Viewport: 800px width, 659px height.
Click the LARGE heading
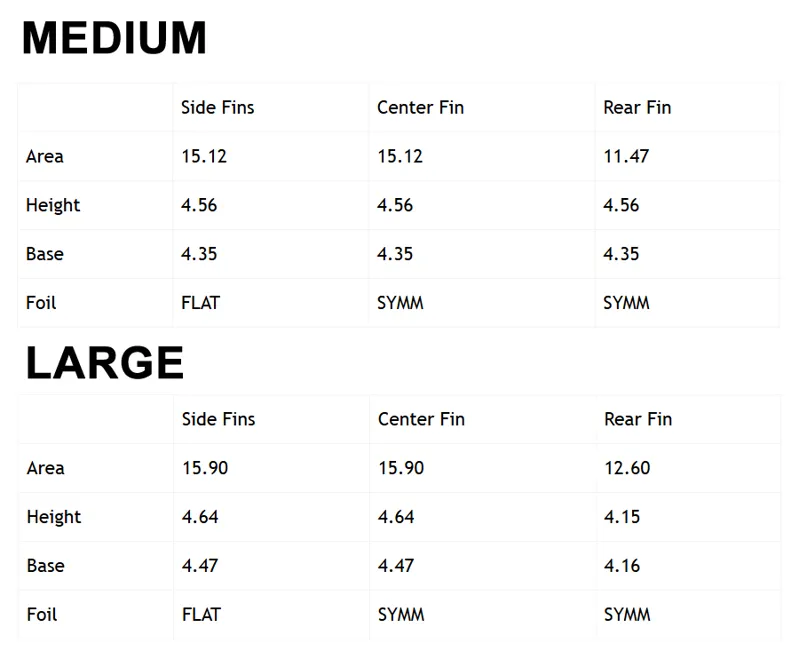105,363
